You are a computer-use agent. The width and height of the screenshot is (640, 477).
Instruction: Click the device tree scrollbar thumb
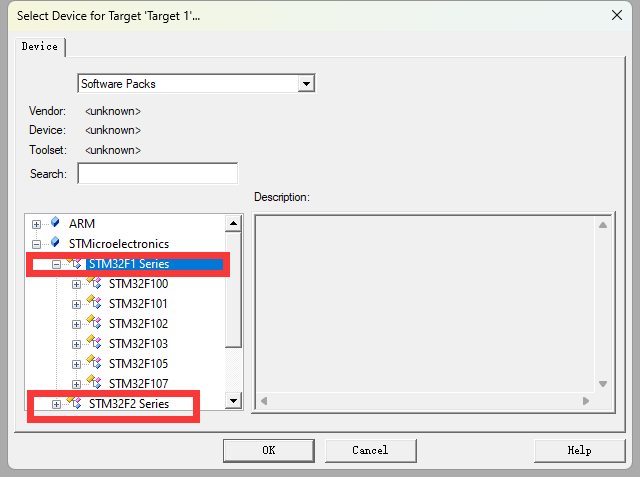coord(233,289)
